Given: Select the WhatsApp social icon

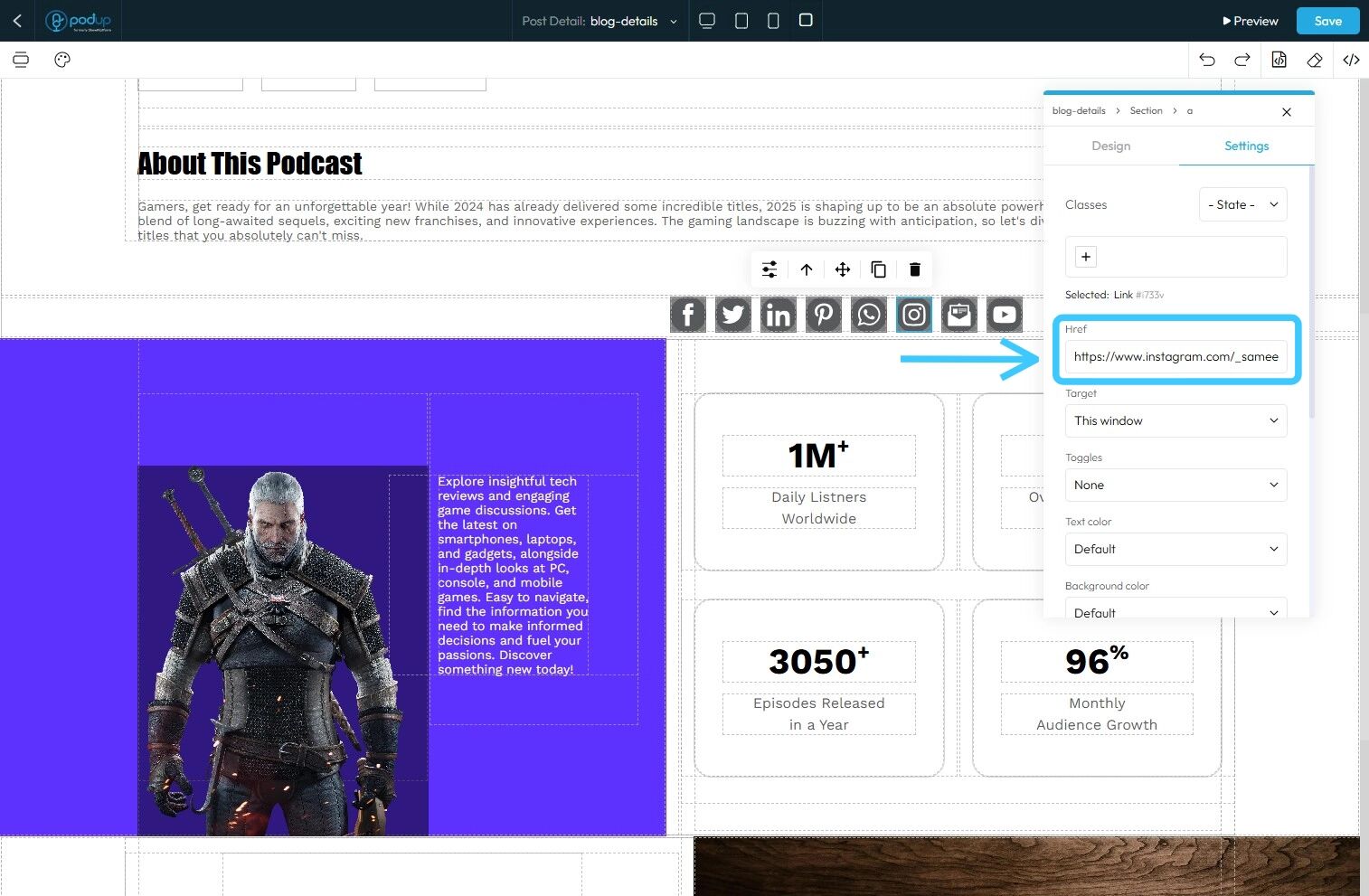Looking at the screenshot, I should click(x=869, y=315).
